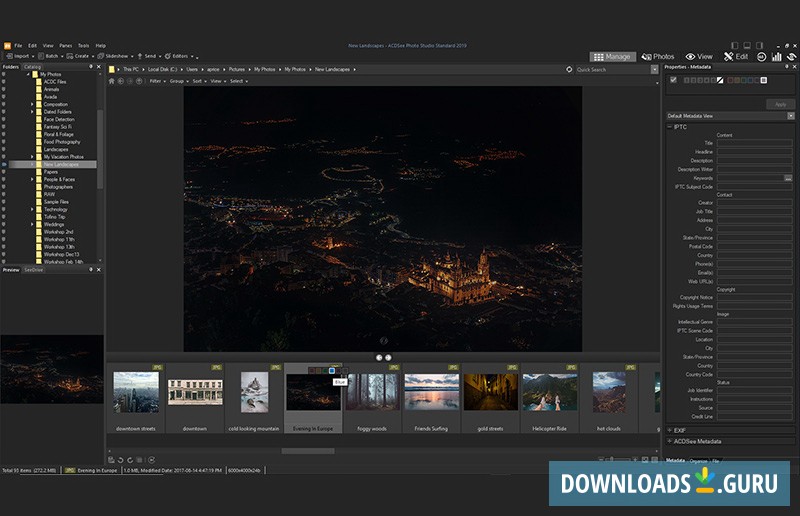800x516 pixels.
Task: Select the blue color label on thumbnail
Action: [x=332, y=370]
